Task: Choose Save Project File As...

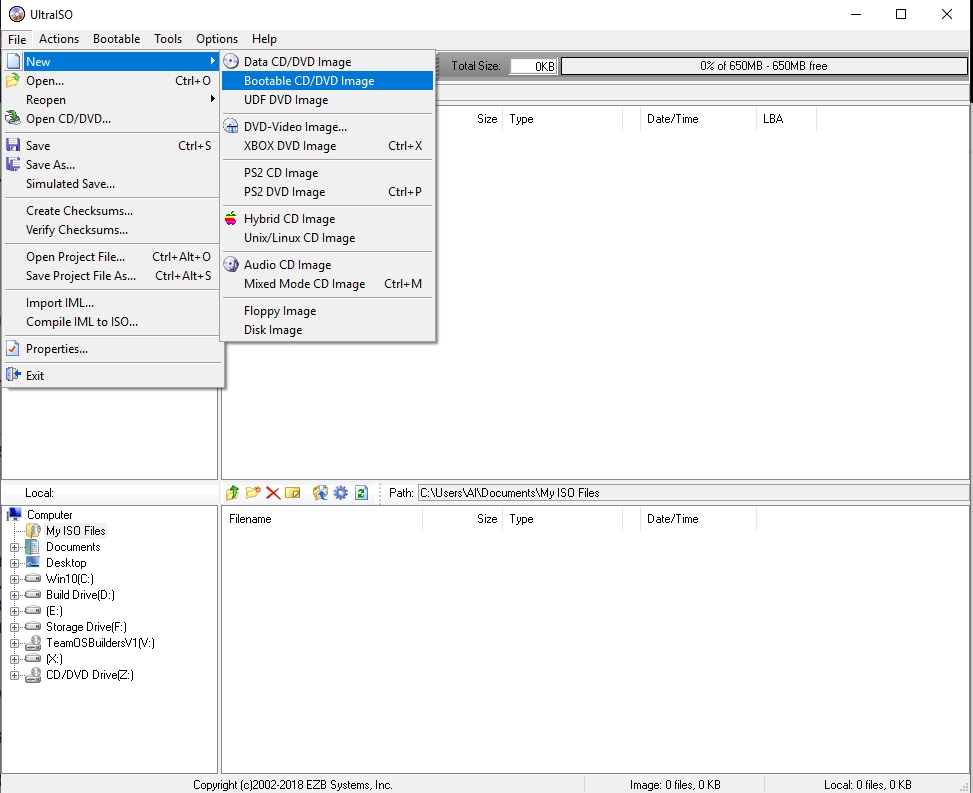Action: (112, 276)
